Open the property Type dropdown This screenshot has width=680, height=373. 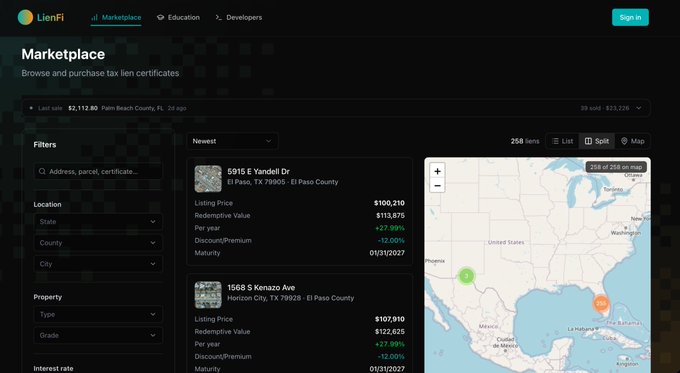pyautogui.click(x=98, y=314)
